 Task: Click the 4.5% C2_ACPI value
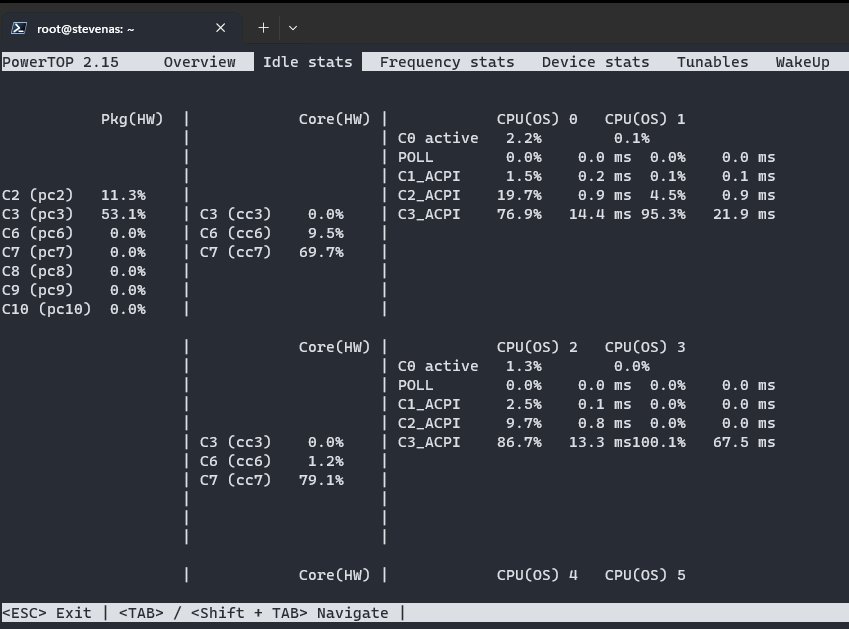pyautogui.click(x=668, y=195)
